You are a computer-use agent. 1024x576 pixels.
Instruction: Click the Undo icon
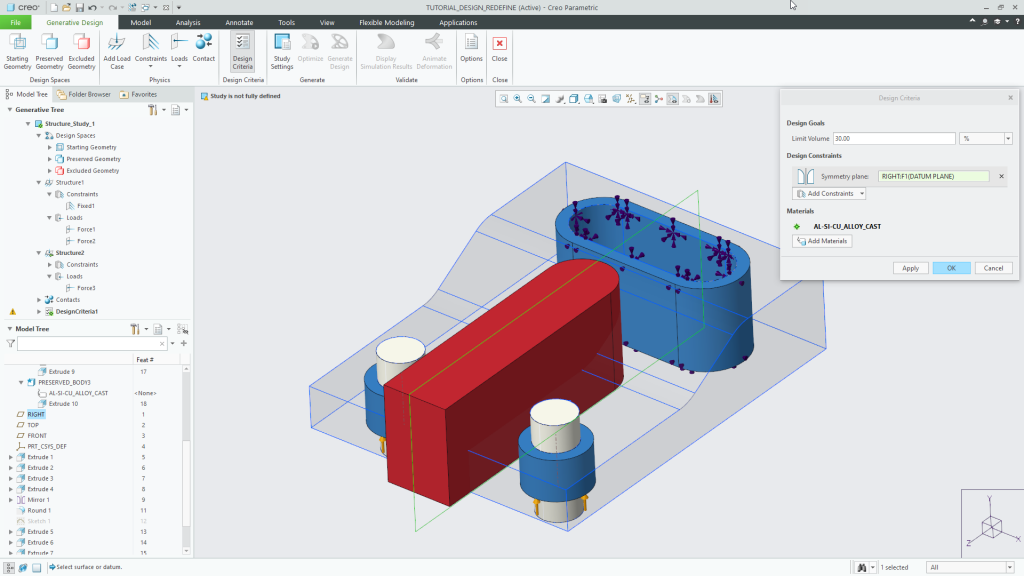(92, 7)
